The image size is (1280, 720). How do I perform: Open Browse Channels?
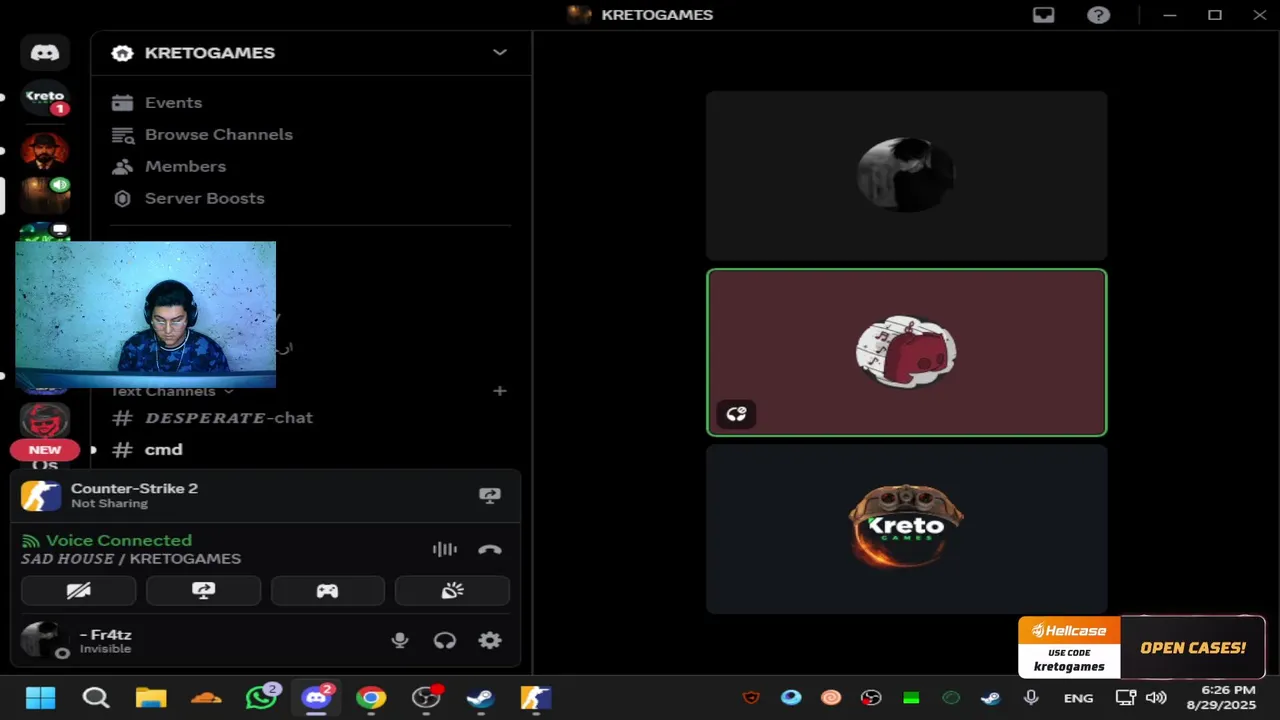pyautogui.click(x=219, y=134)
